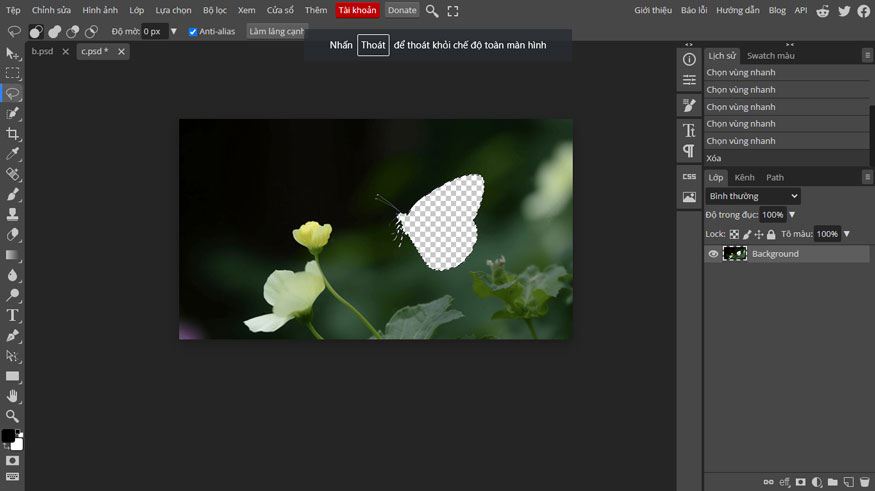
Task: Open the Bộ lọc menu
Action: 215,10
